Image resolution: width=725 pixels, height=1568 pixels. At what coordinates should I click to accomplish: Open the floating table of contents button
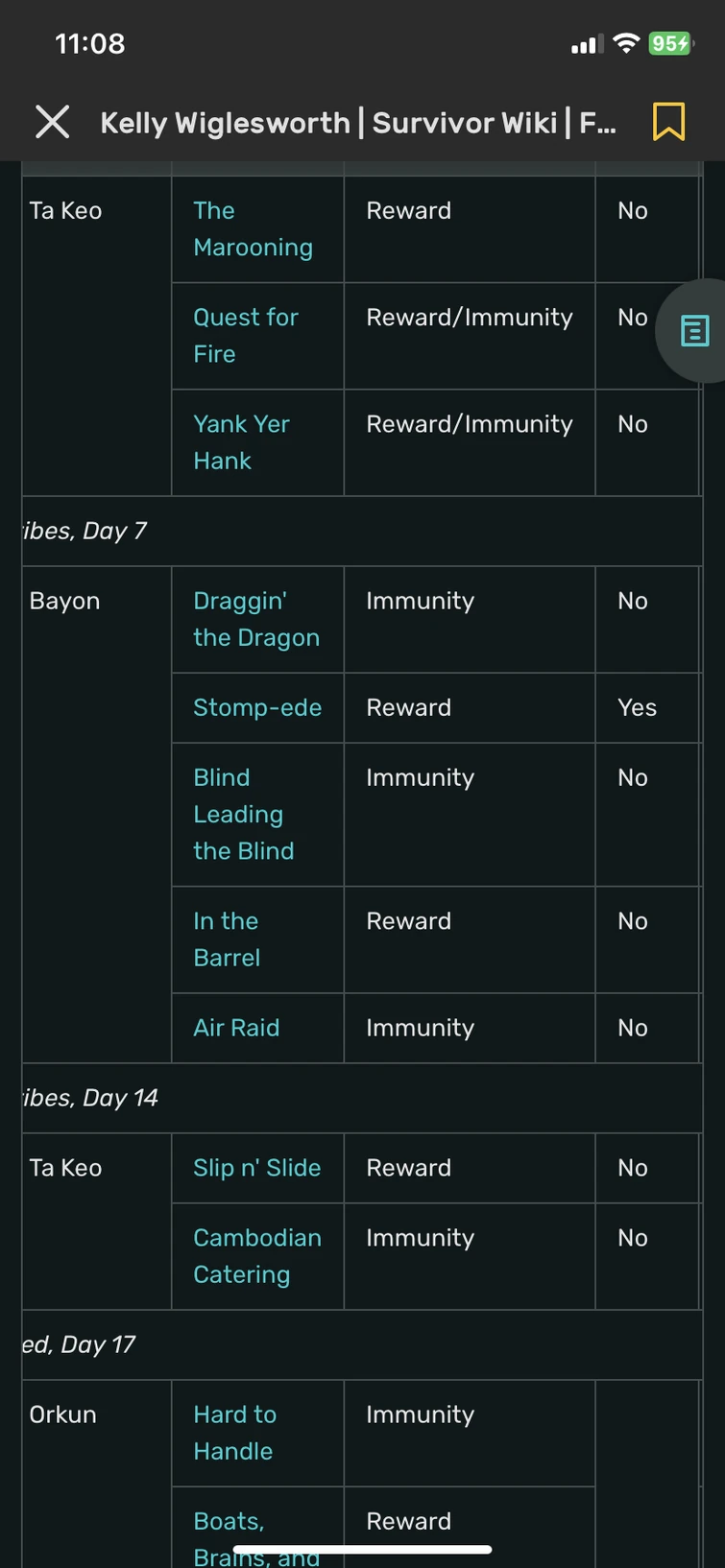click(694, 331)
